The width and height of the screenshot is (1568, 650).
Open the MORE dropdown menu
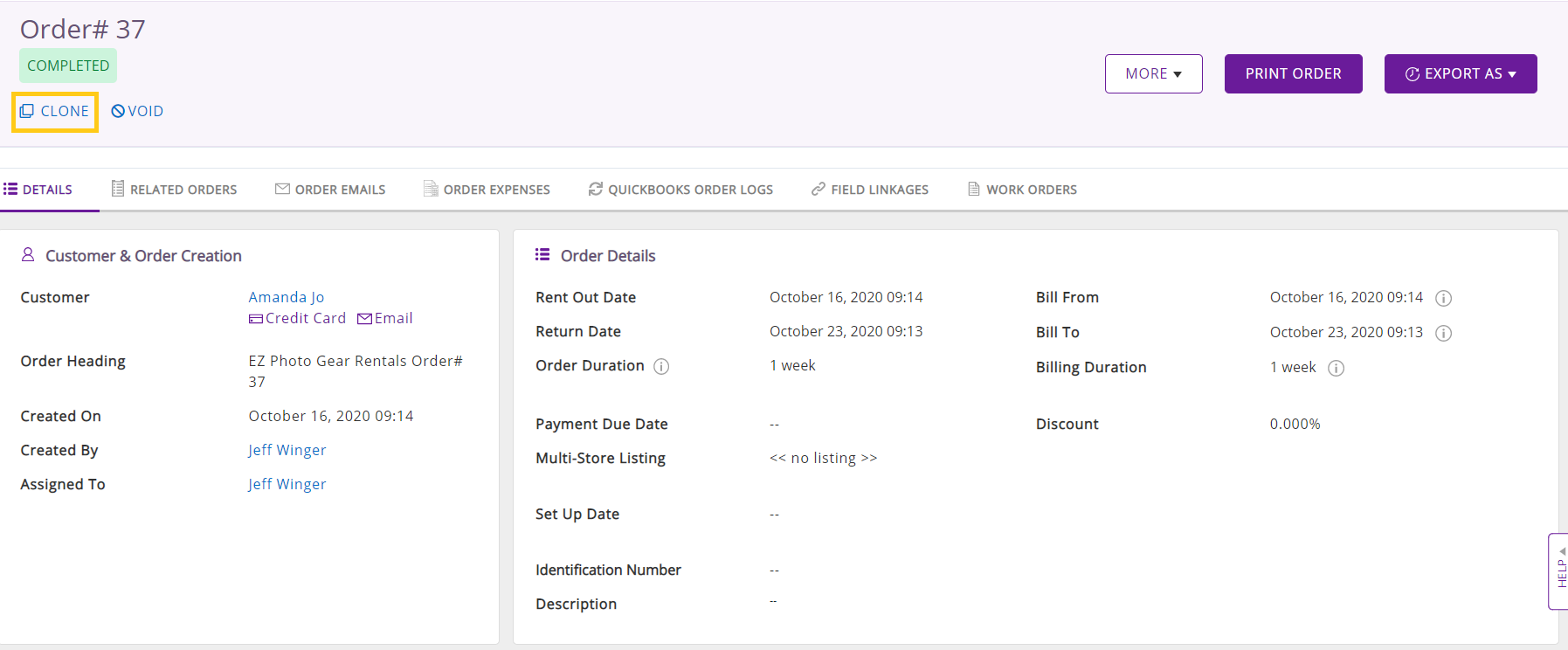click(x=1153, y=74)
